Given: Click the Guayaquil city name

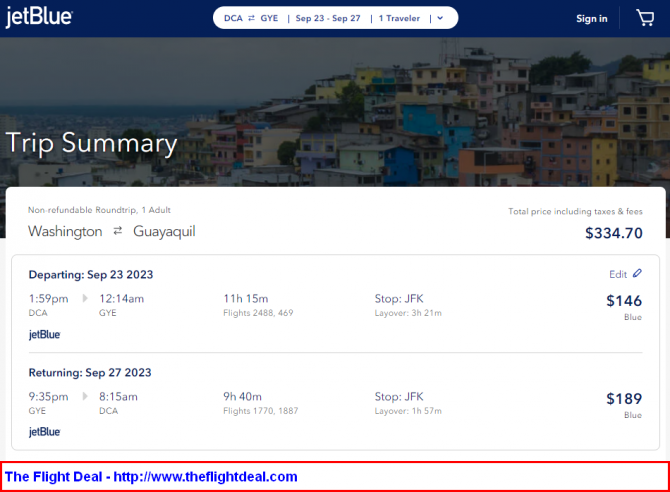Looking at the screenshot, I should click(164, 231).
